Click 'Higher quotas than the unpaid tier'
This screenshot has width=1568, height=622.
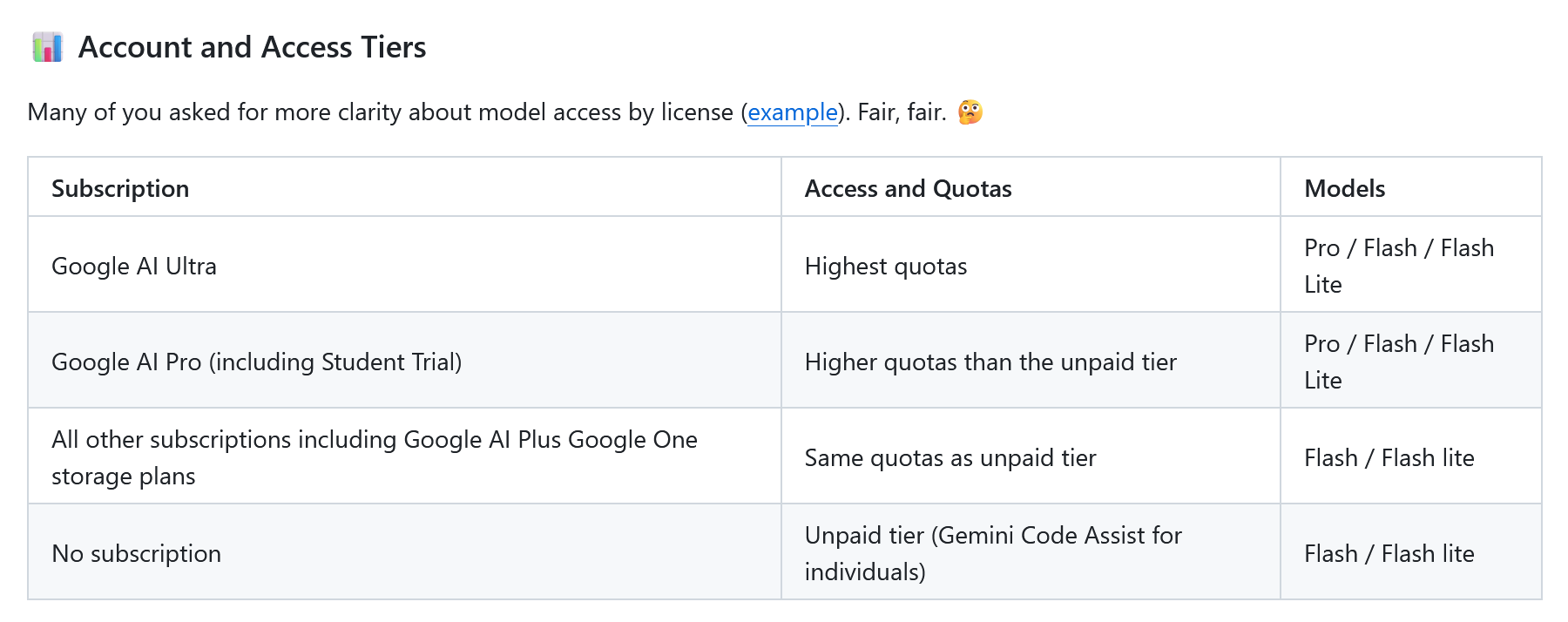(990, 362)
